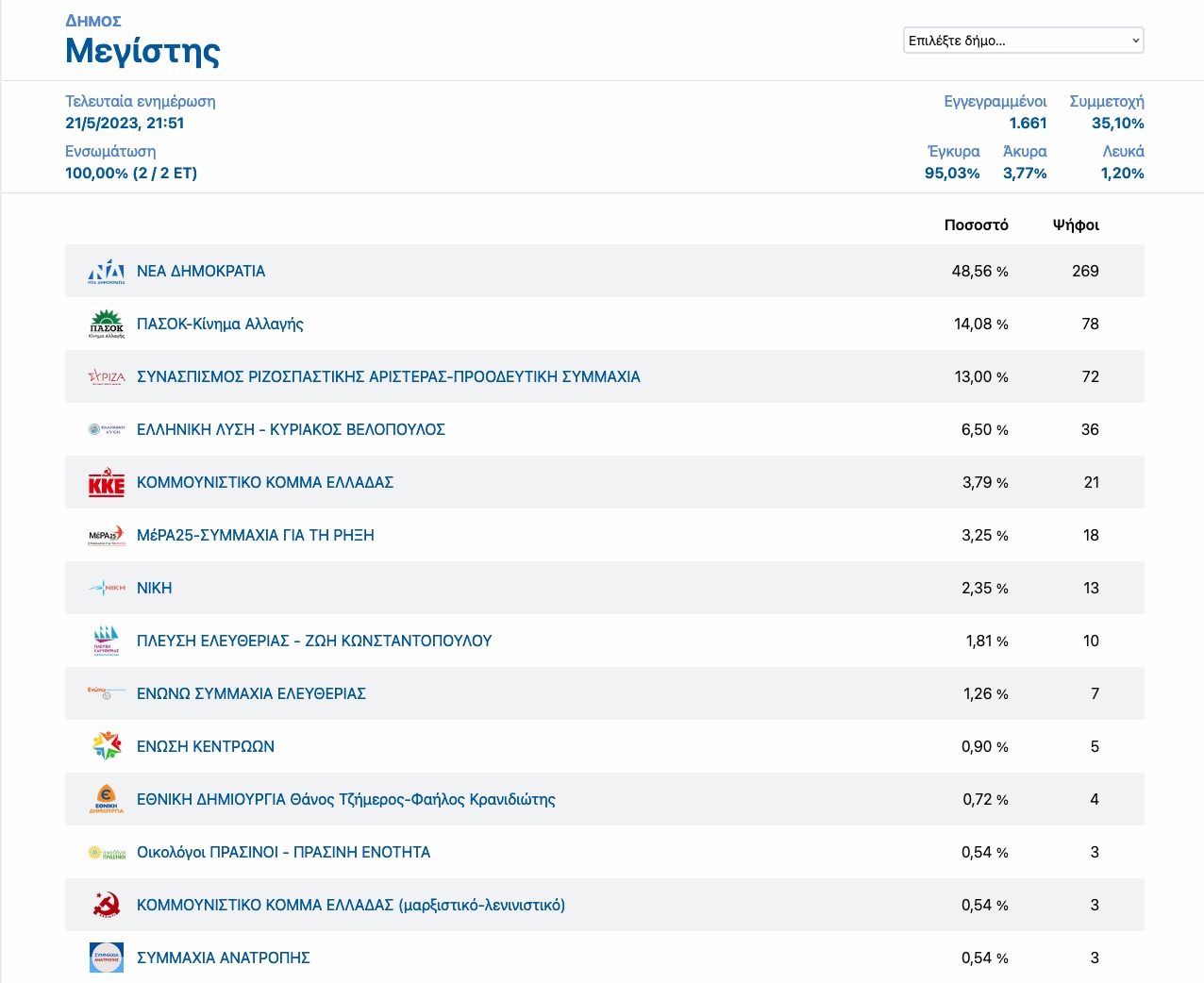Click the '269' votes cell
The image size is (1204, 983).
(x=1085, y=271)
